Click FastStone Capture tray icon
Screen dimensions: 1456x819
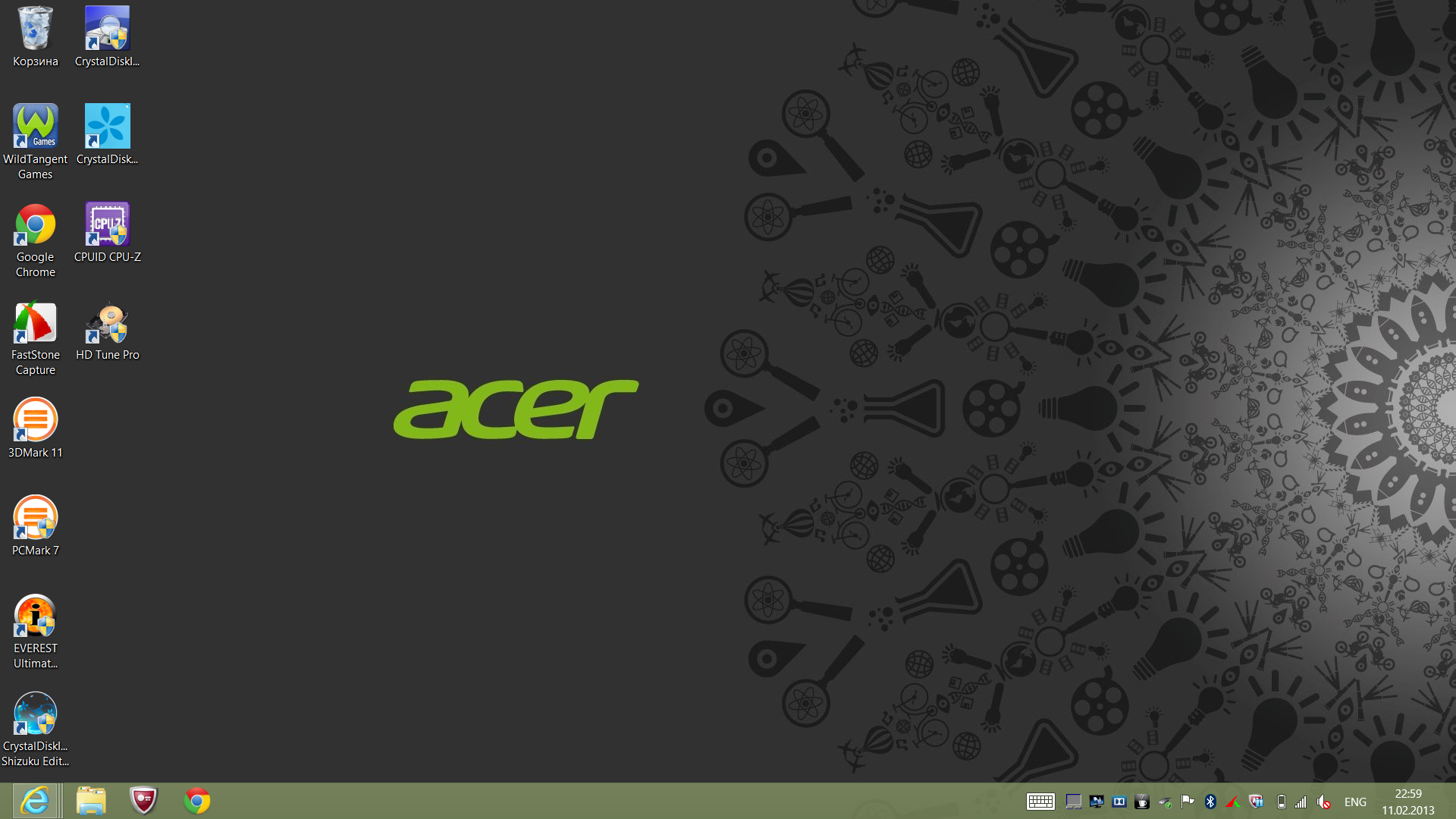point(1233,802)
